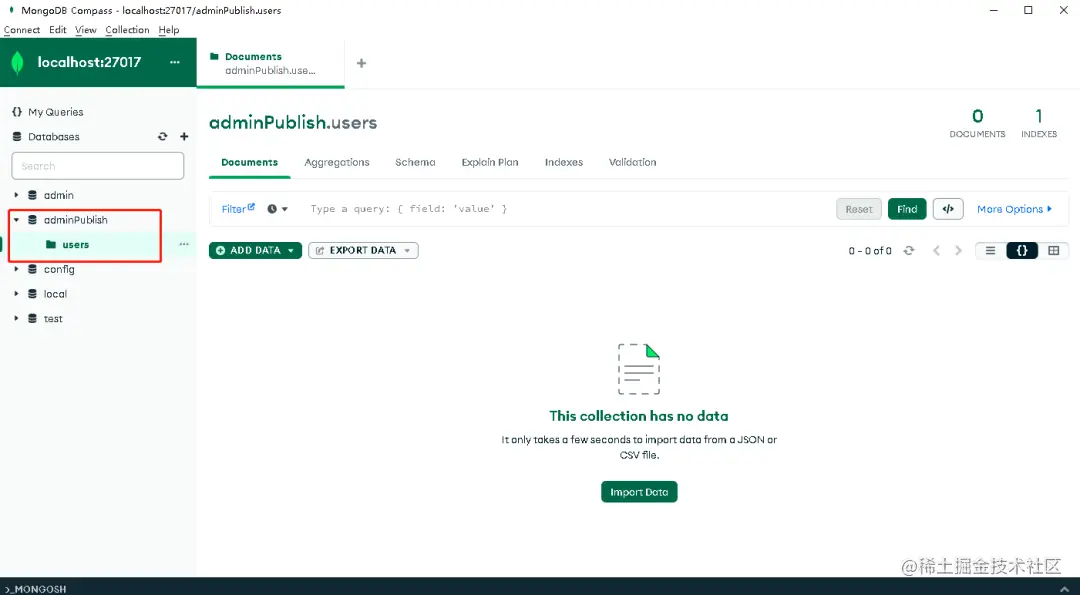This screenshot has height=595, width=1080.
Task: Click the Reset button
Action: click(859, 209)
